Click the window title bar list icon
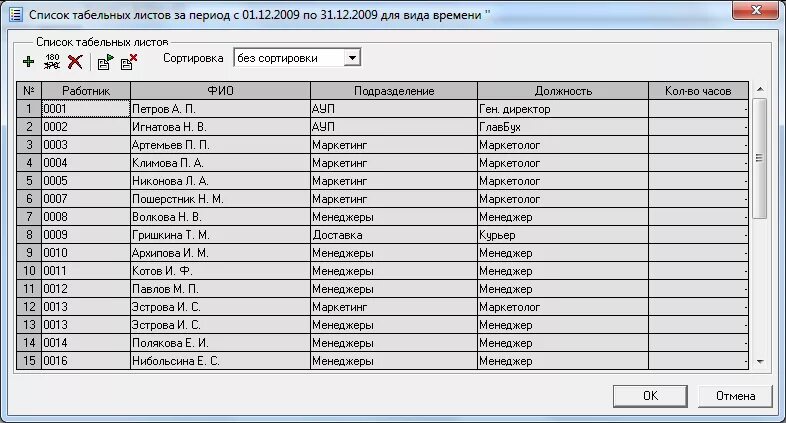Image resolution: width=786 pixels, height=423 pixels. click(x=16, y=15)
